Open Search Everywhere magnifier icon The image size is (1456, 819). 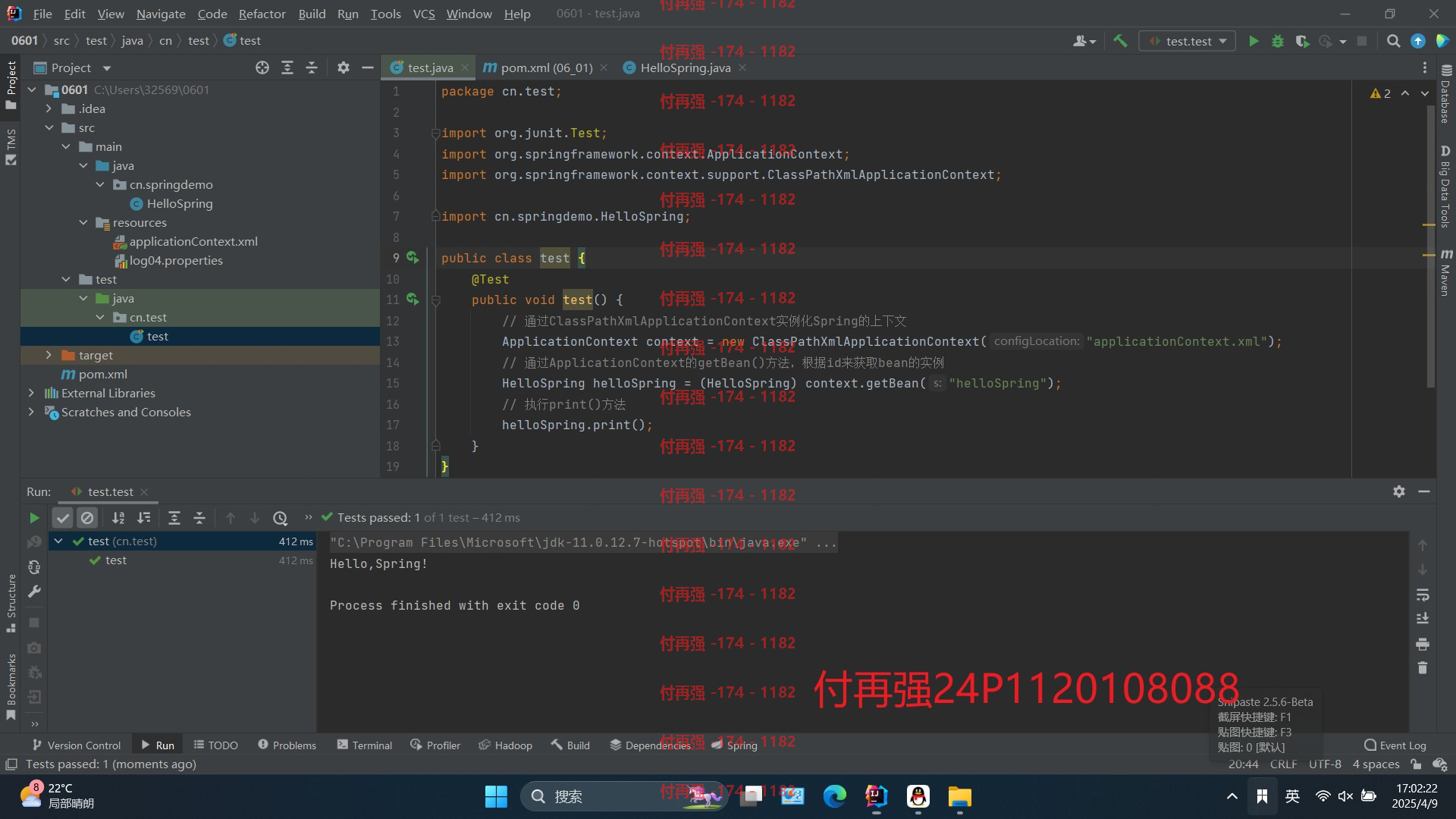[x=1393, y=41]
